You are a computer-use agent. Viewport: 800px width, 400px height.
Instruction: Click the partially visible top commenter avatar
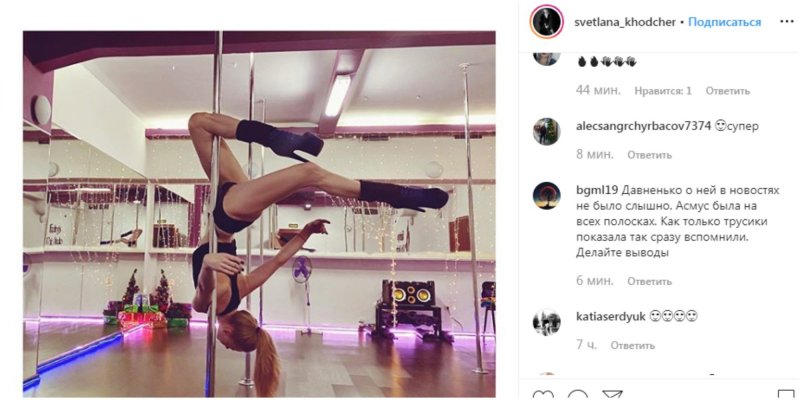point(546,59)
